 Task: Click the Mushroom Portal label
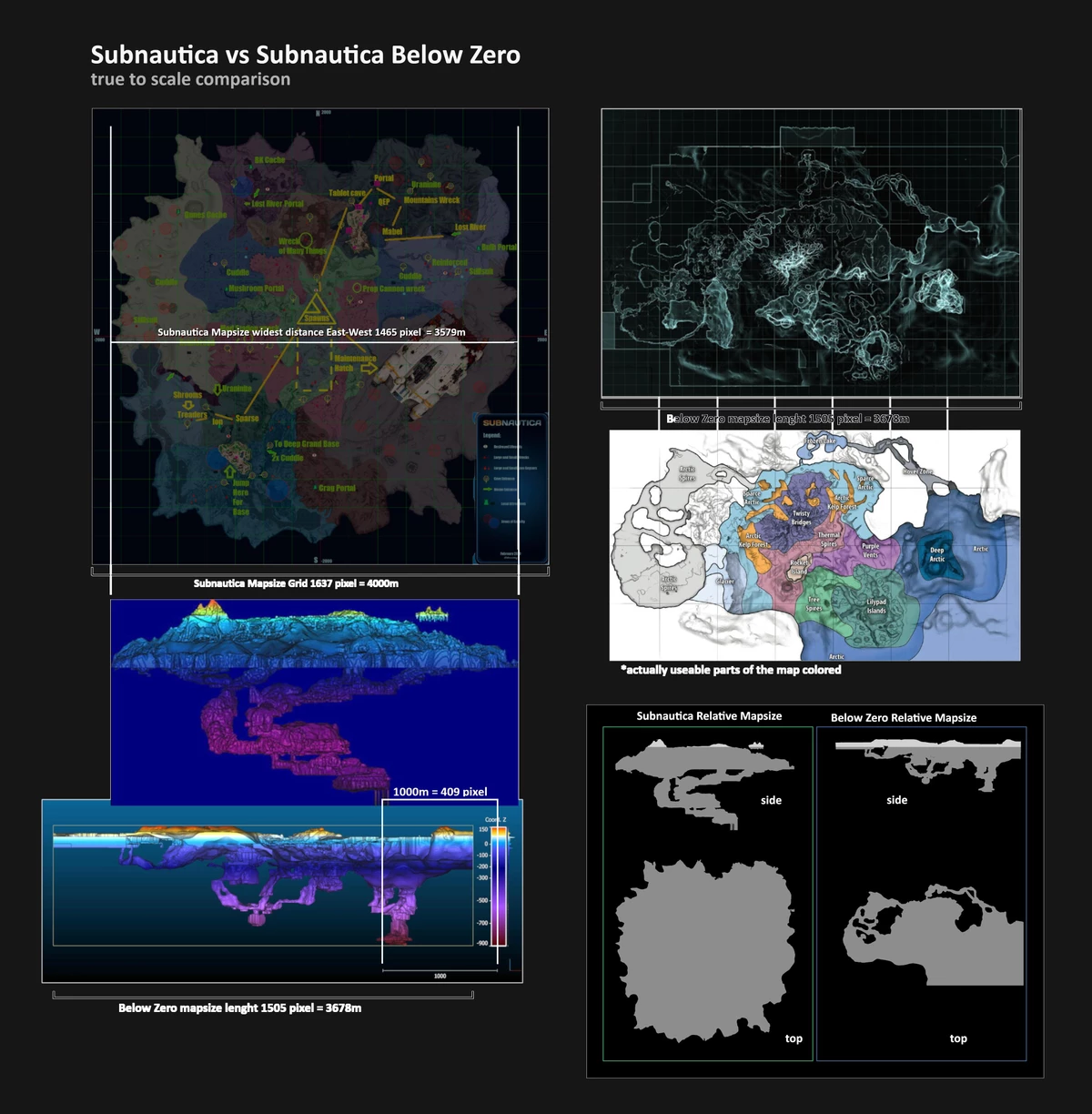click(x=256, y=289)
